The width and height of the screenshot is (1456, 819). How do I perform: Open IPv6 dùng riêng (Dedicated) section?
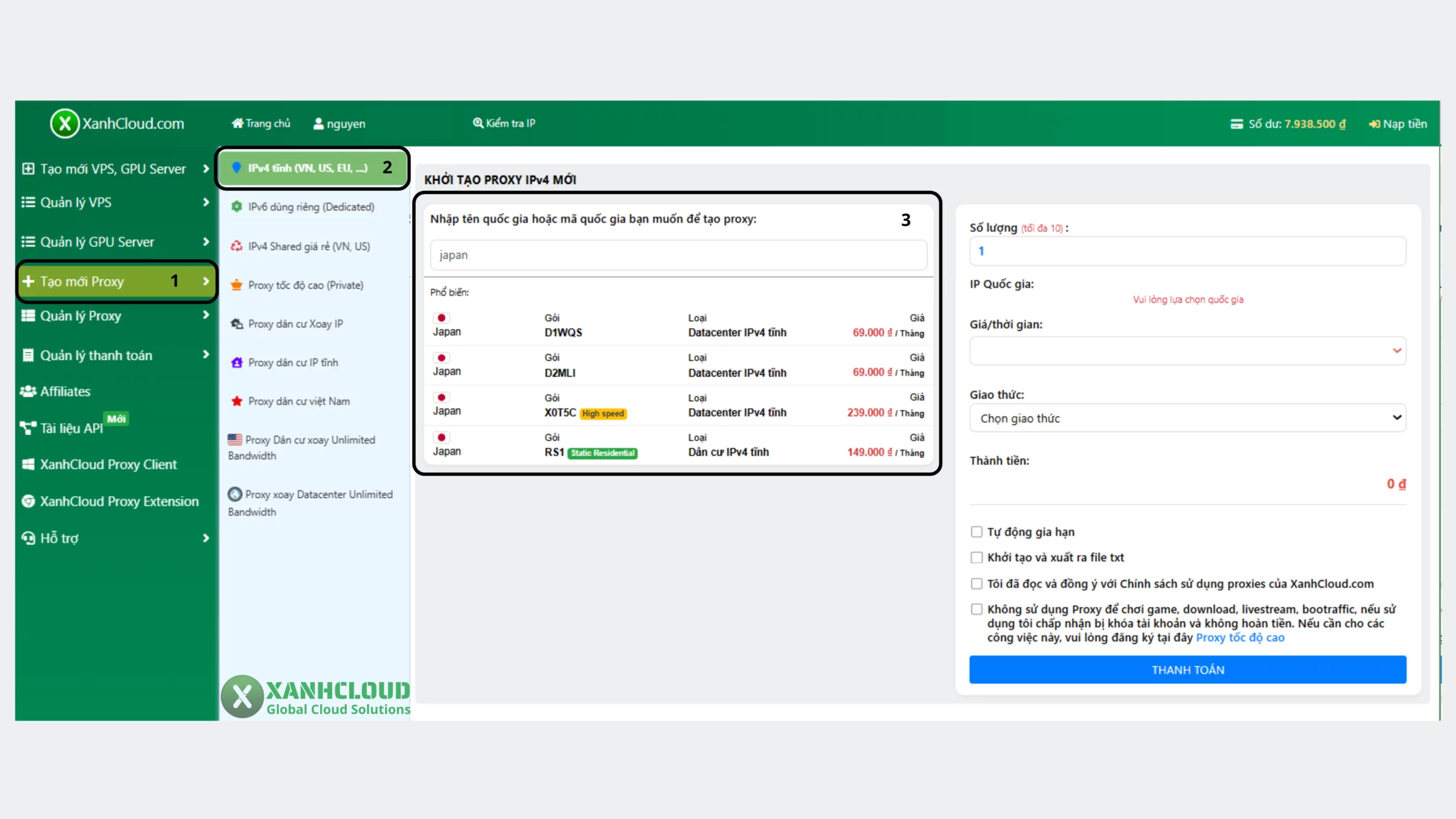point(311,207)
